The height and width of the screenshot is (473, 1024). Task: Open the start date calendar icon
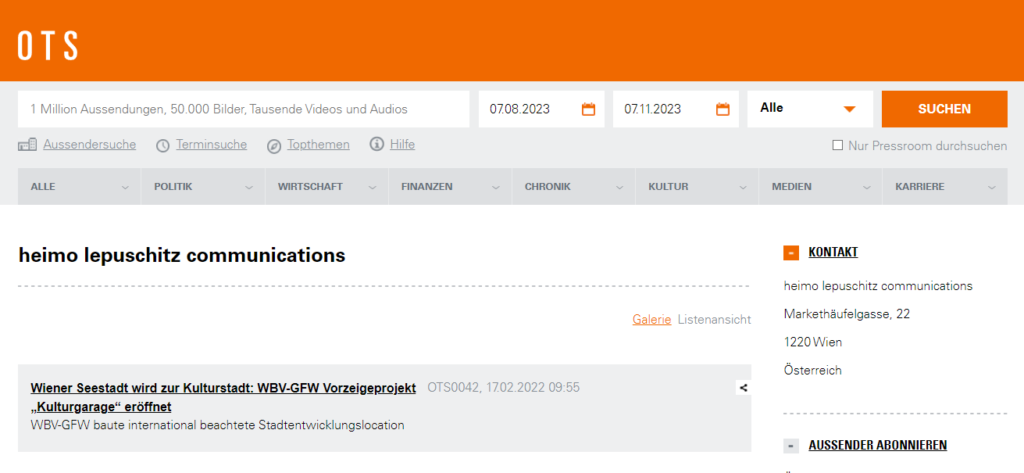588,109
